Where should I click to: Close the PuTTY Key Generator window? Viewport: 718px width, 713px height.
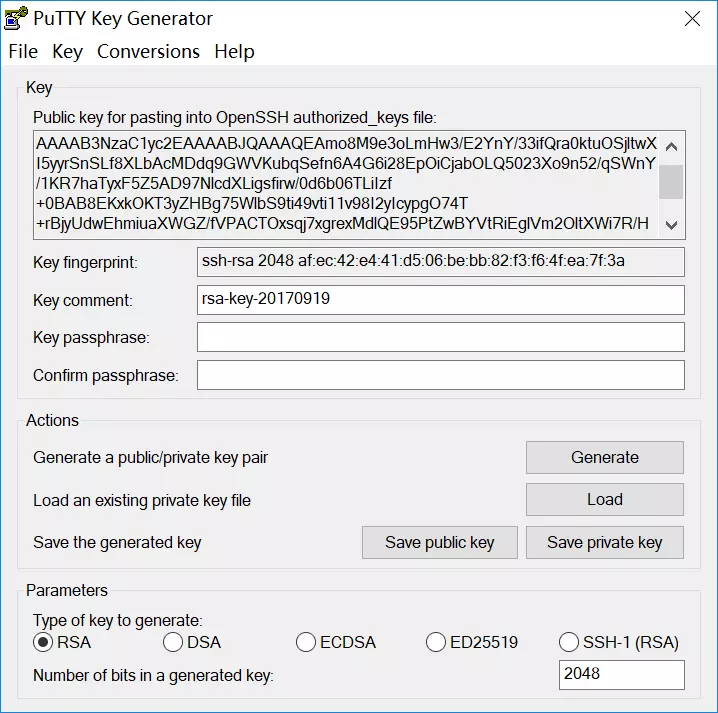click(692, 19)
